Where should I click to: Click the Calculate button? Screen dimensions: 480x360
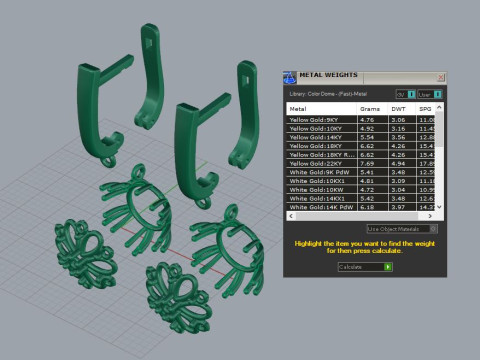pos(365,267)
